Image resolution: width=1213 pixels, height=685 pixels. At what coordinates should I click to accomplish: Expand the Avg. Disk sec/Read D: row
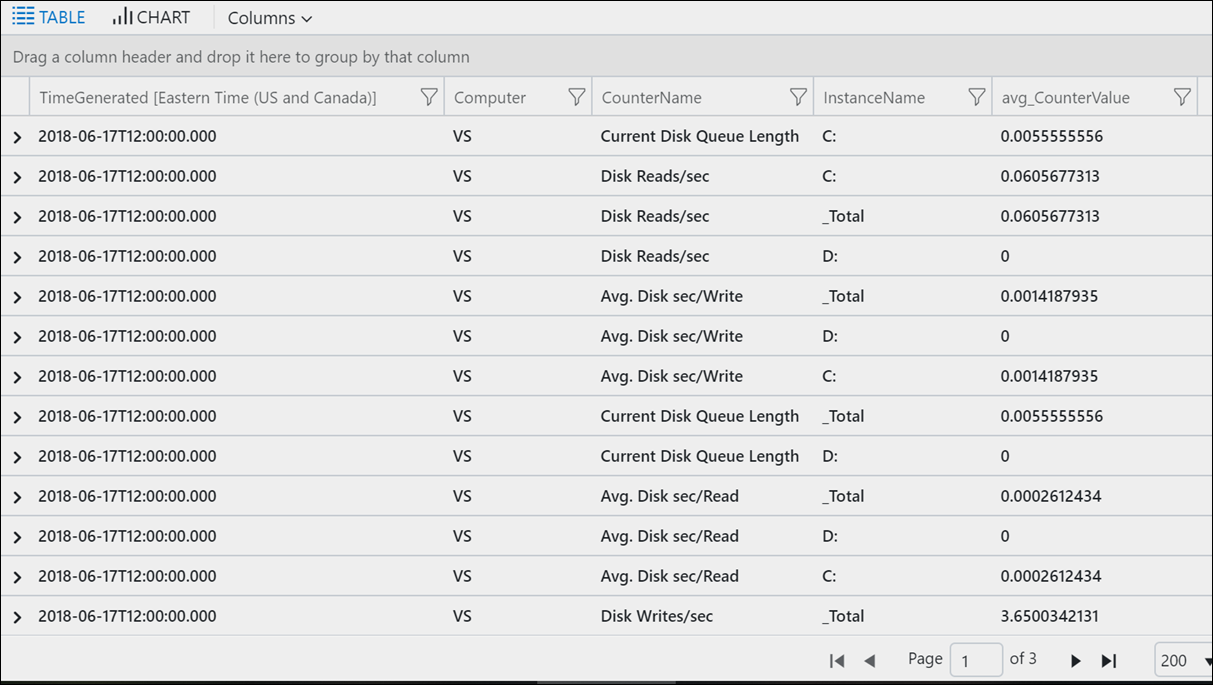coord(17,537)
